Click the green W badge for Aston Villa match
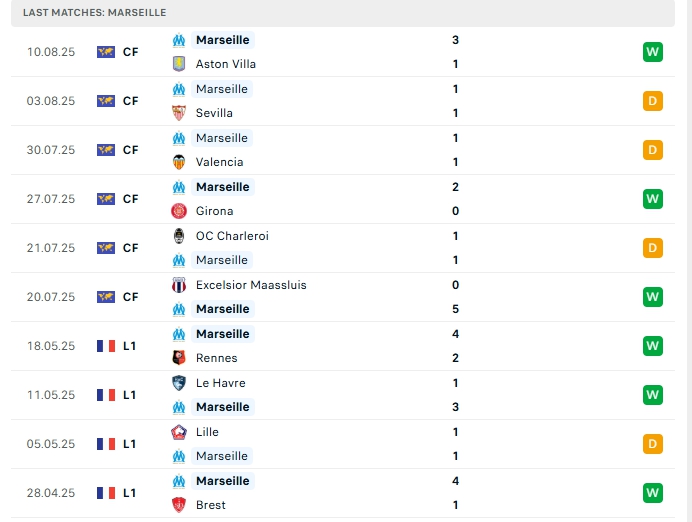Viewport: 692px width, 522px height. 653,52
